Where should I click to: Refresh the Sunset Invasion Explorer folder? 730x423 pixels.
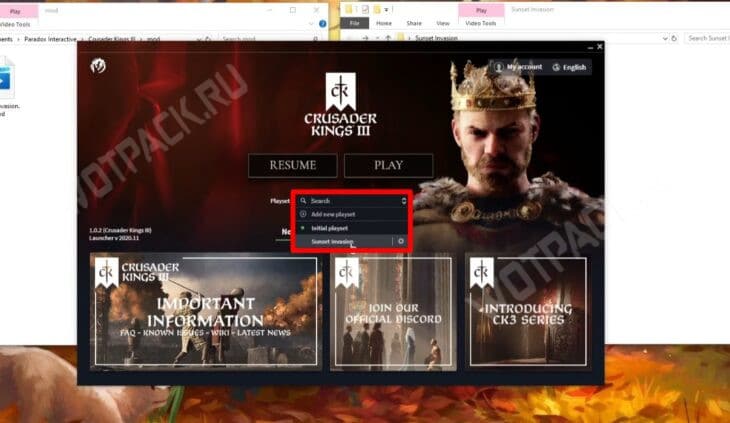click(x=674, y=38)
